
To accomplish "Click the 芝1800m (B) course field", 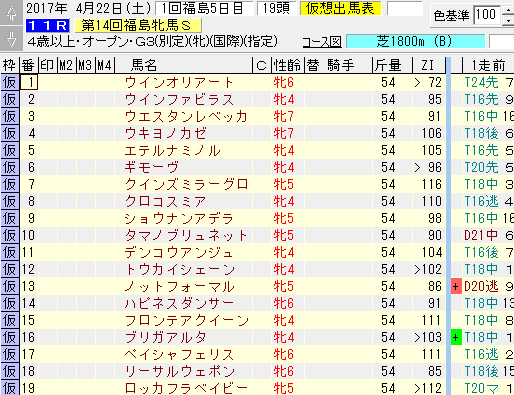I will point(415,42).
